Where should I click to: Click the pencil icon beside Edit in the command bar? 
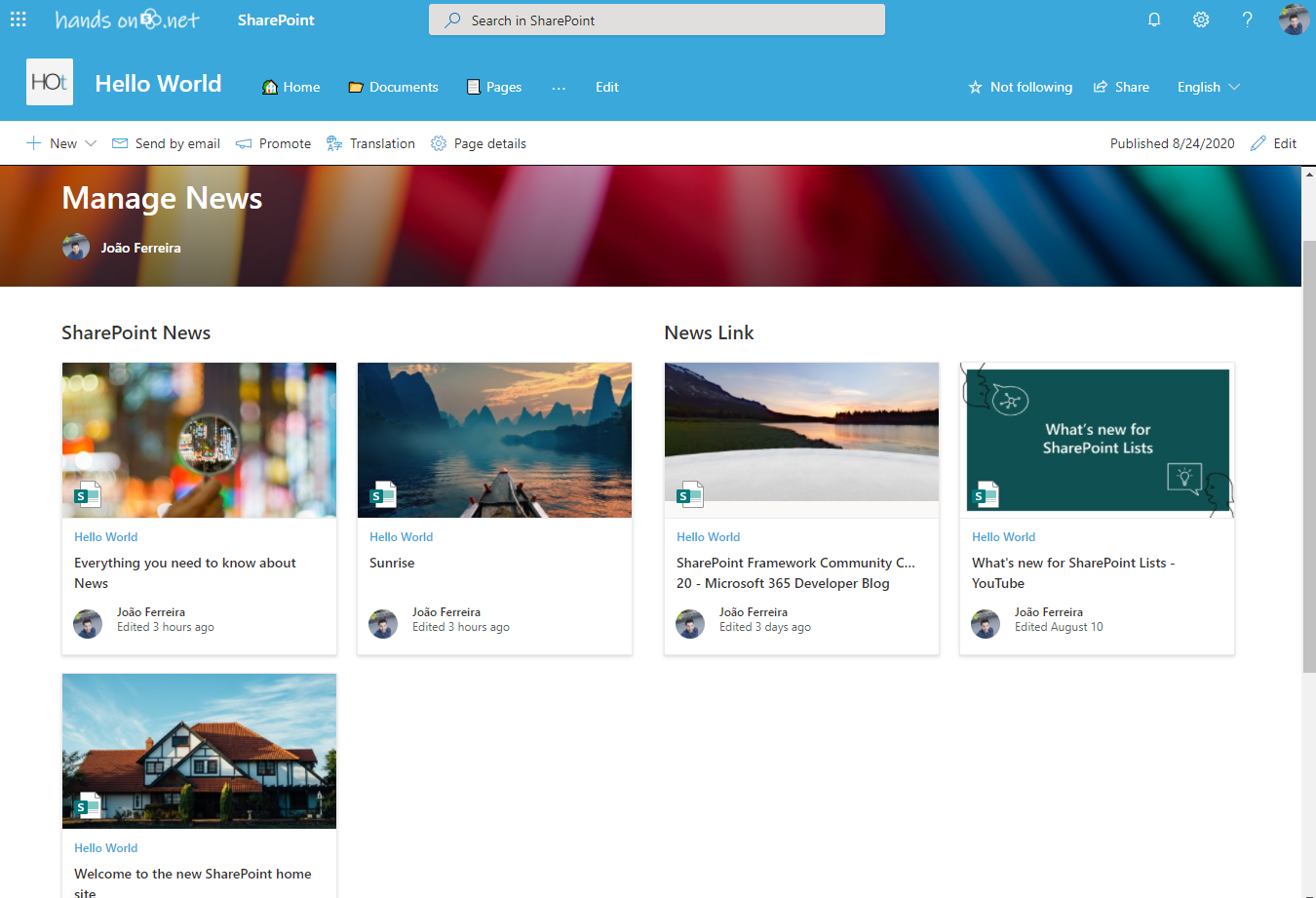click(1258, 143)
